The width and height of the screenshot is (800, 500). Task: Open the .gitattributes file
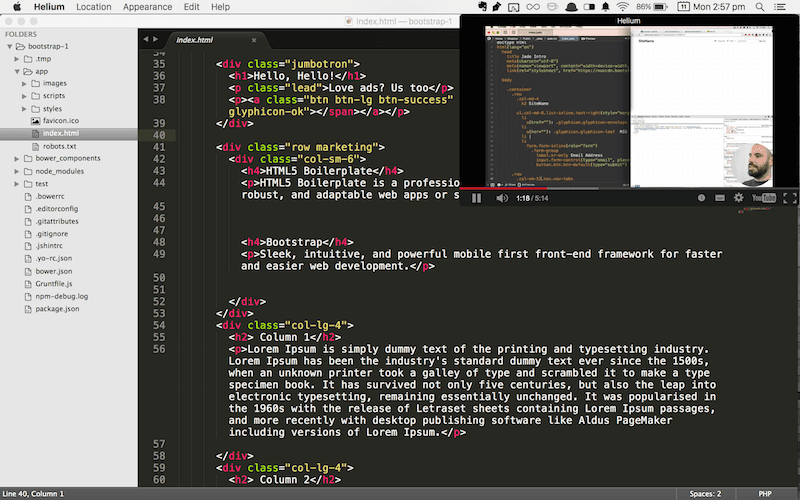(x=57, y=221)
